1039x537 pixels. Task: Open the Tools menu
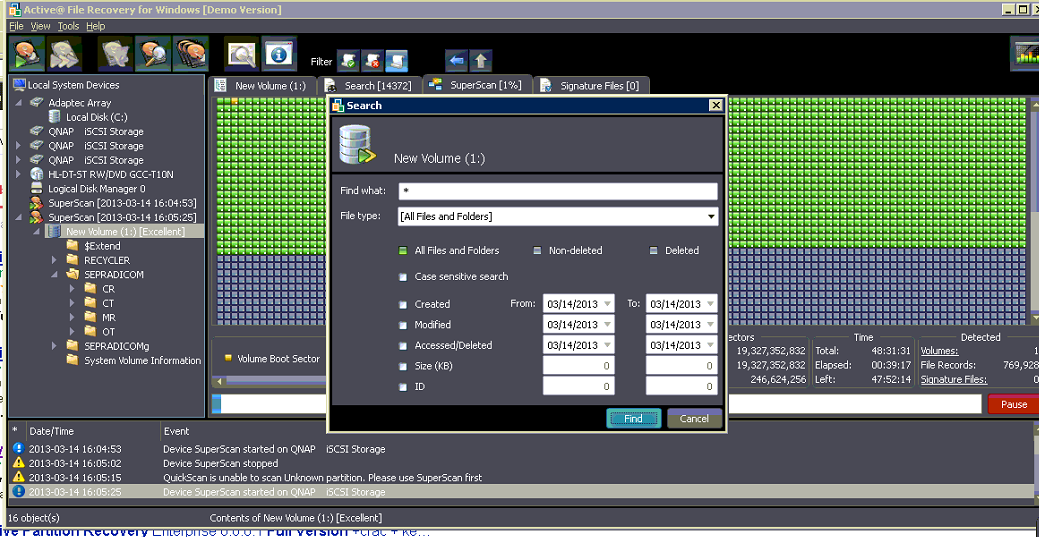click(68, 26)
